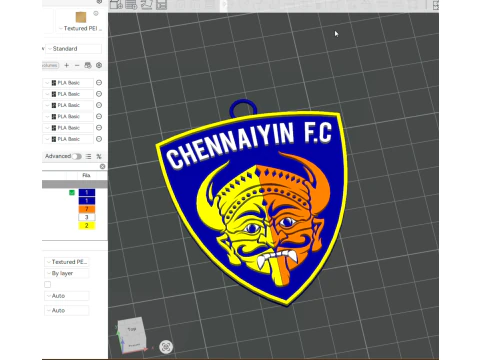Open the third PLA Basic filament dropdown
480x360 pixels.
[x=68, y=105]
